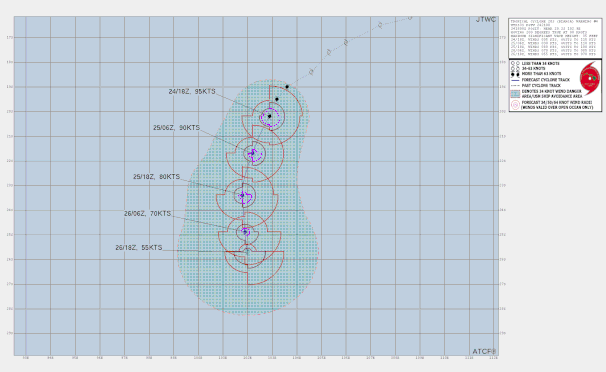Select the cyclone position marker for 25/18Z
Image resolution: width=606 pixels, height=372 pixels.
pyautogui.click(x=242, y=195)
